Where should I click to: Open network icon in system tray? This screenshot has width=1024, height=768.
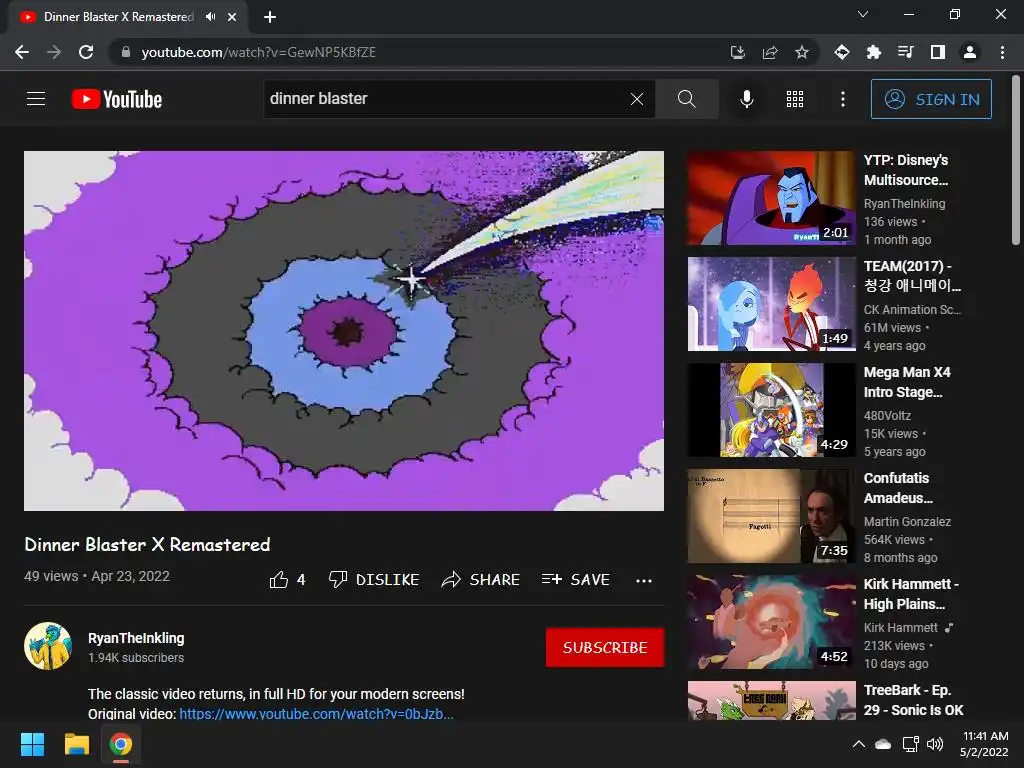pos(910,744)
